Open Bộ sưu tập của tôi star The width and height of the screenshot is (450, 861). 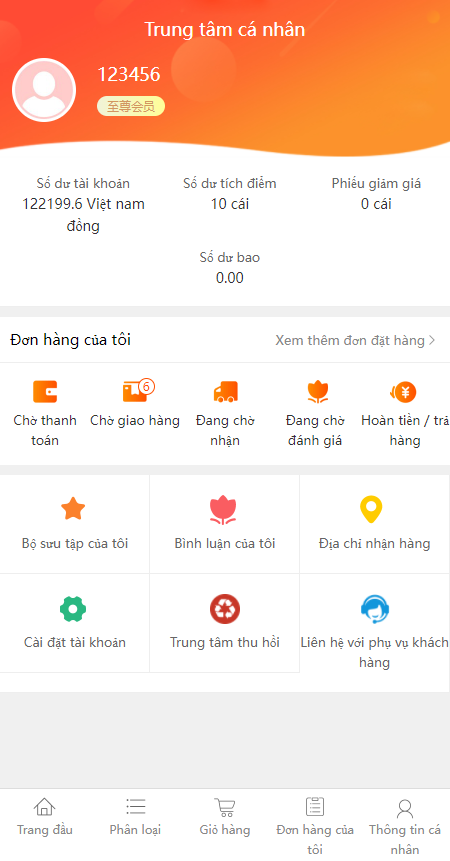(73, 508)
